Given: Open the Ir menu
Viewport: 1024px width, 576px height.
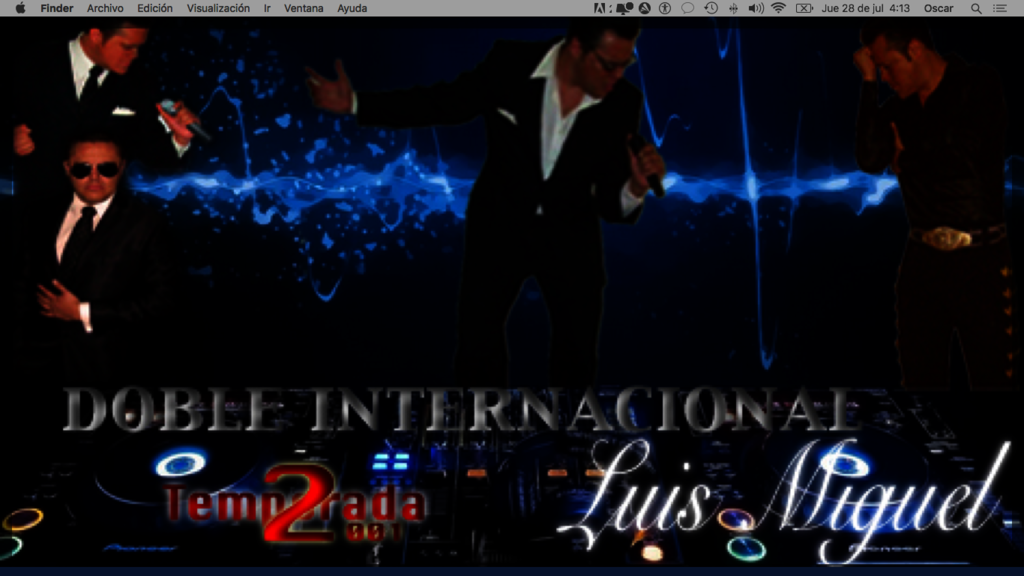Looking at the screenshot, I should 267,8.
